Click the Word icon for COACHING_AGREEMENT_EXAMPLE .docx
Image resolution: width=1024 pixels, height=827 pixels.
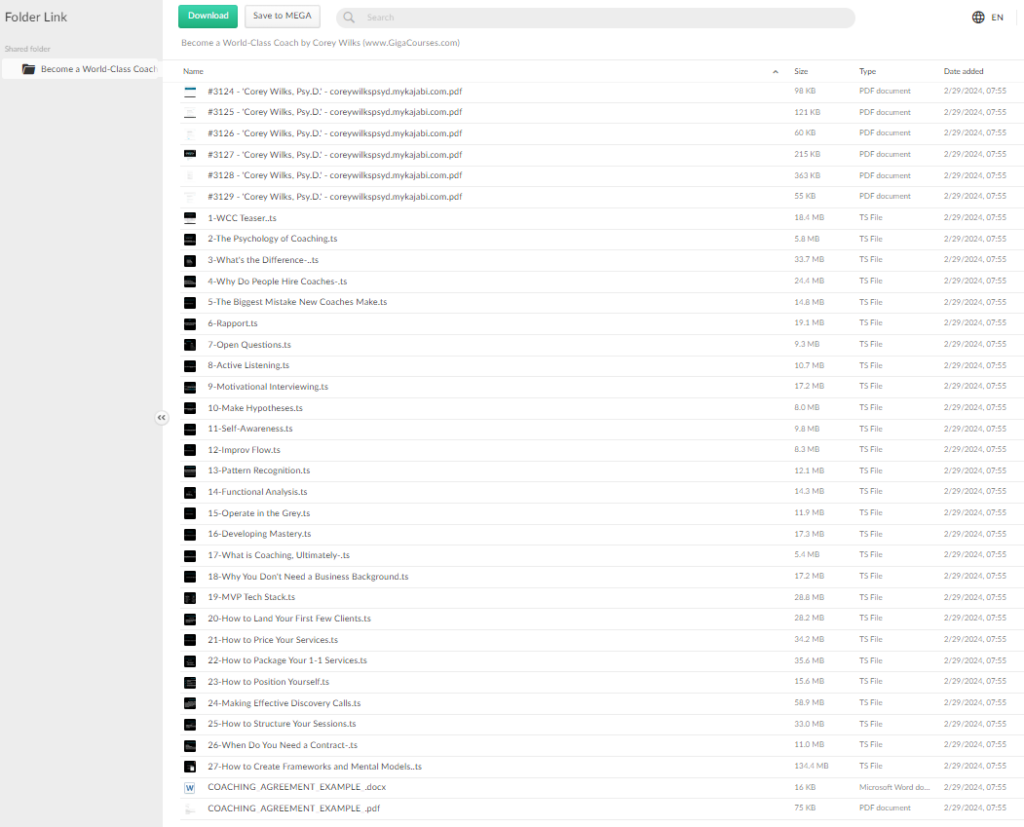(x=190, y=787)
